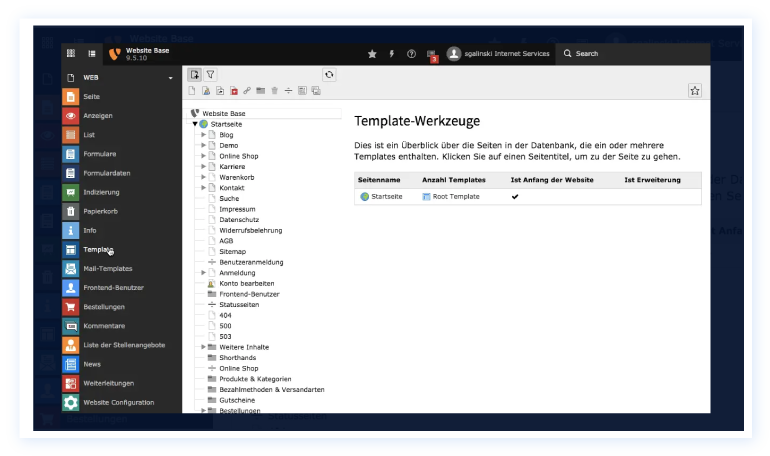Select the backend user section page icon
The height and width of the screenshot is (456, 770).
click(206, 91)
